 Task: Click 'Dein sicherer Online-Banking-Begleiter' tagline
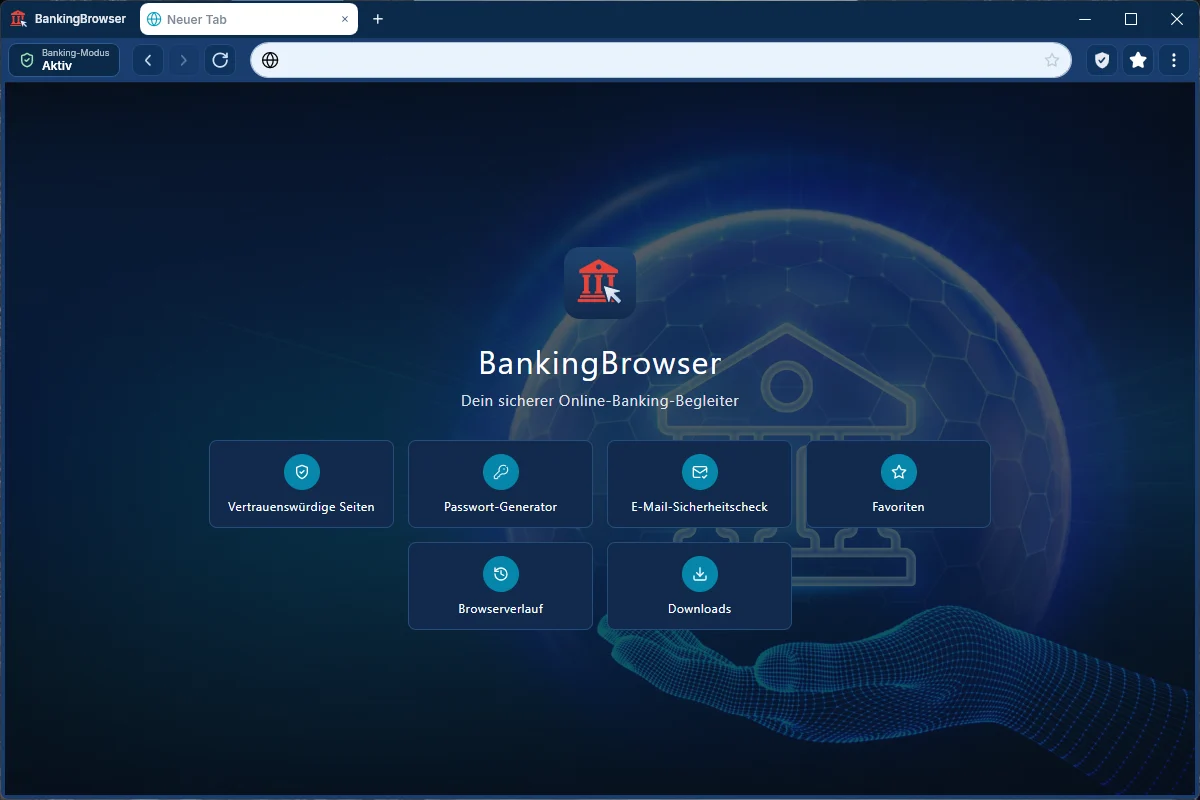(x=600, y=401)
